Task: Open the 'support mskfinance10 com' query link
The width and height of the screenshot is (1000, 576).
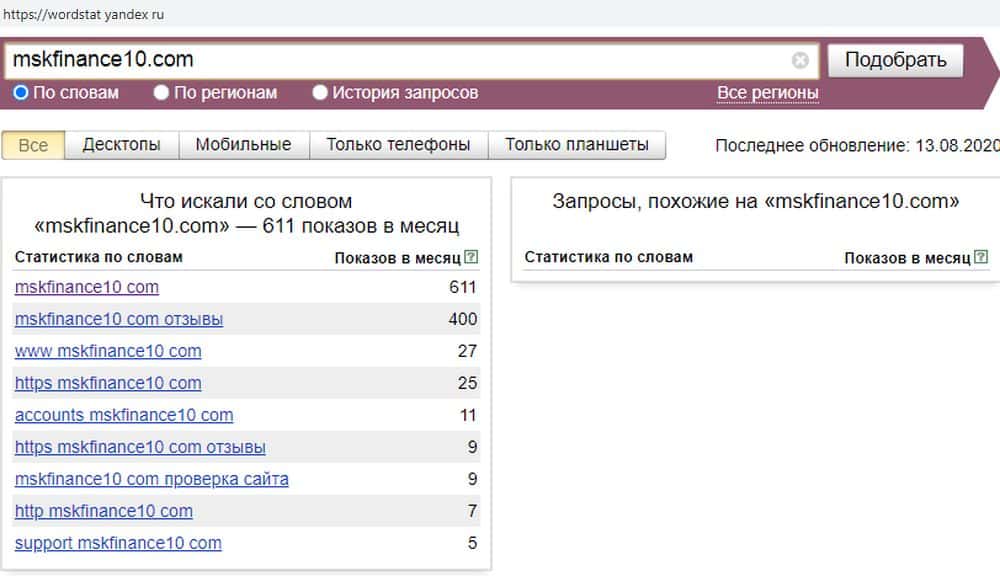Action: (x=118, y=543)
